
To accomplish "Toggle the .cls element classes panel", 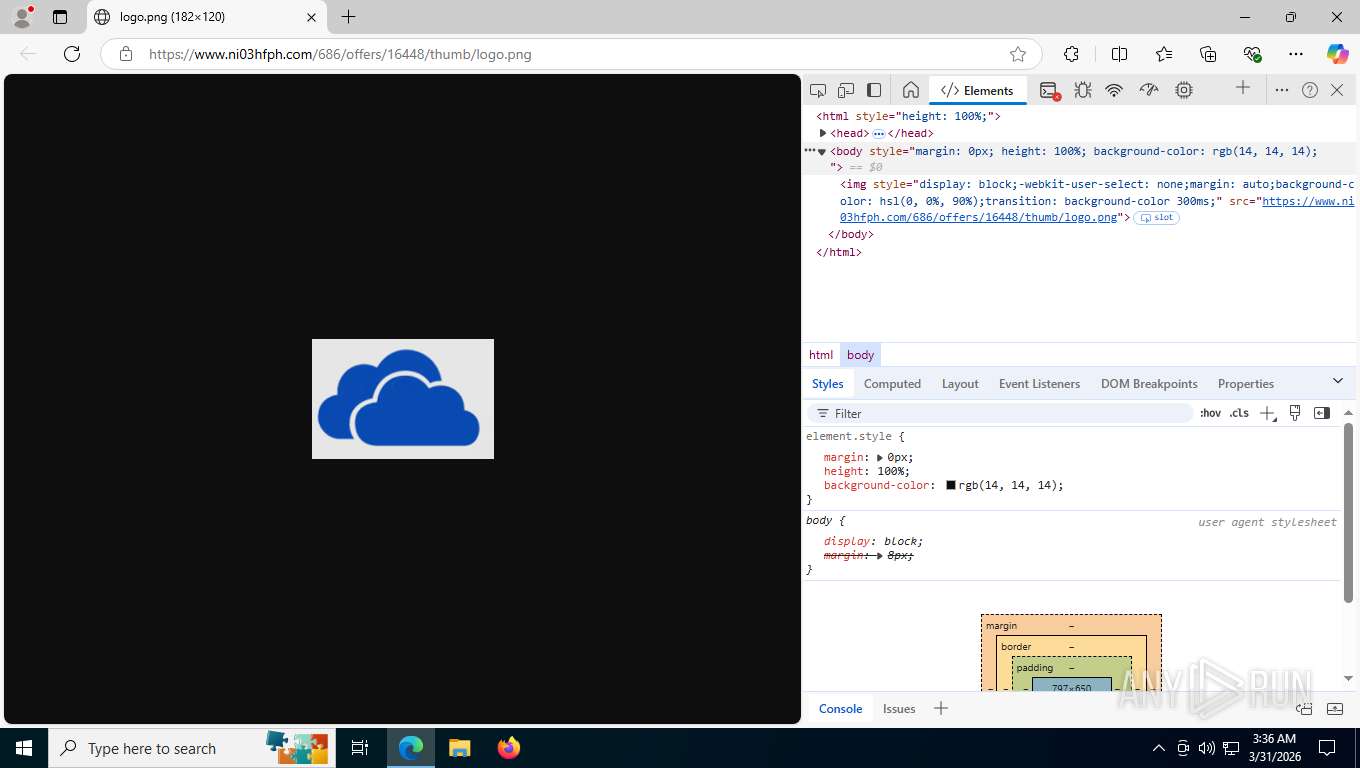I will 1239,413.
